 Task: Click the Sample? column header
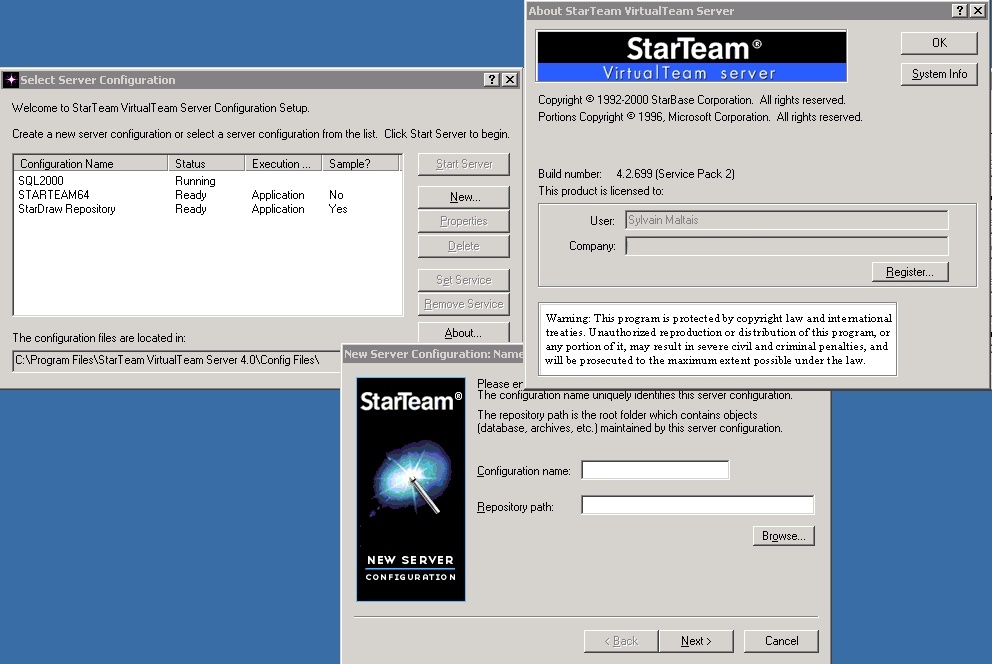pyautogui.click(x=361, y=163)
